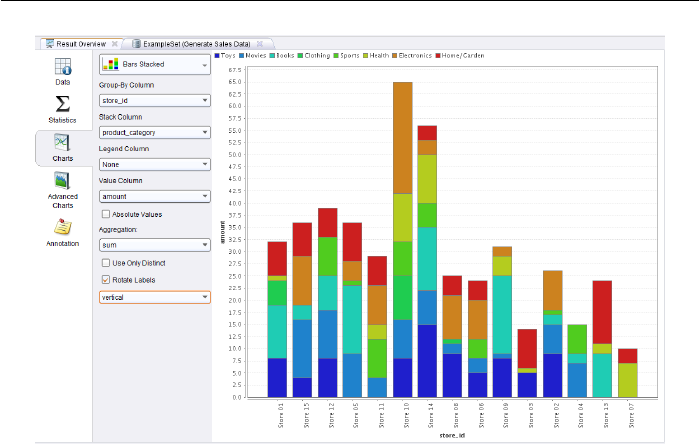Open the Annotation view
The height and width of the screenshot is (444, 699).
click(62, 232)
